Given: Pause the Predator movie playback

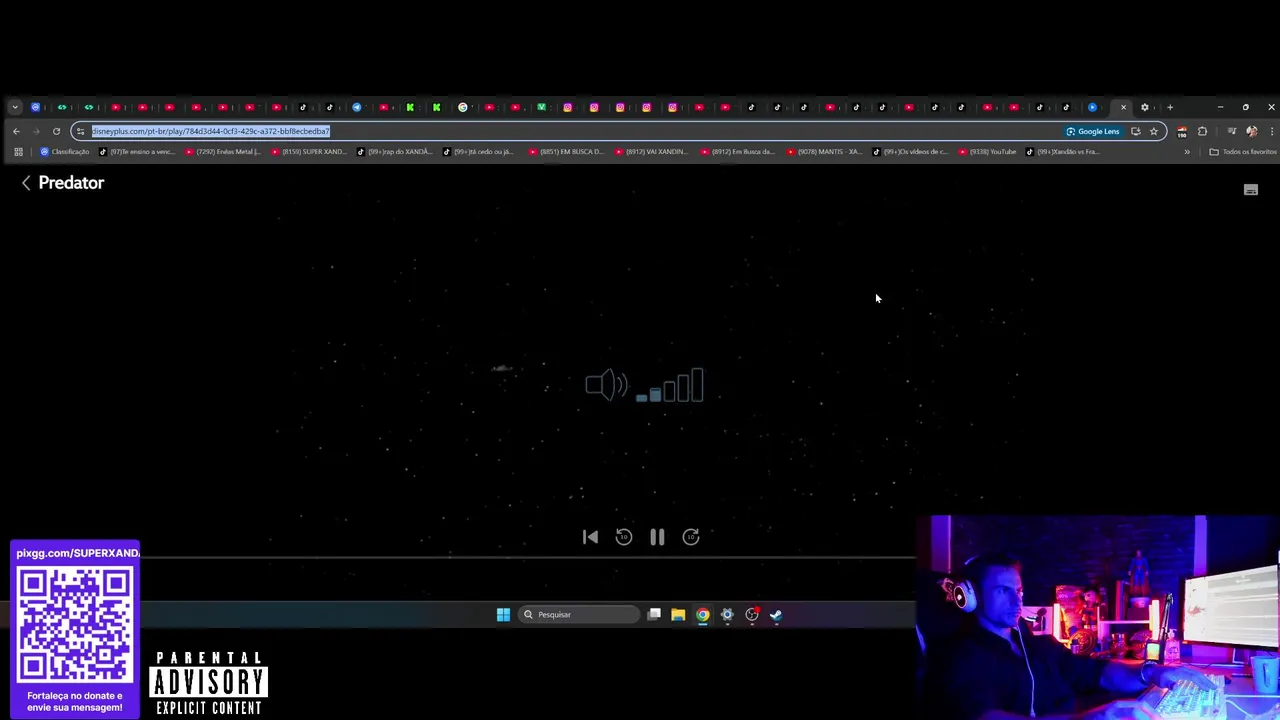Looking at the screenshot, I should tap(657, 537).
